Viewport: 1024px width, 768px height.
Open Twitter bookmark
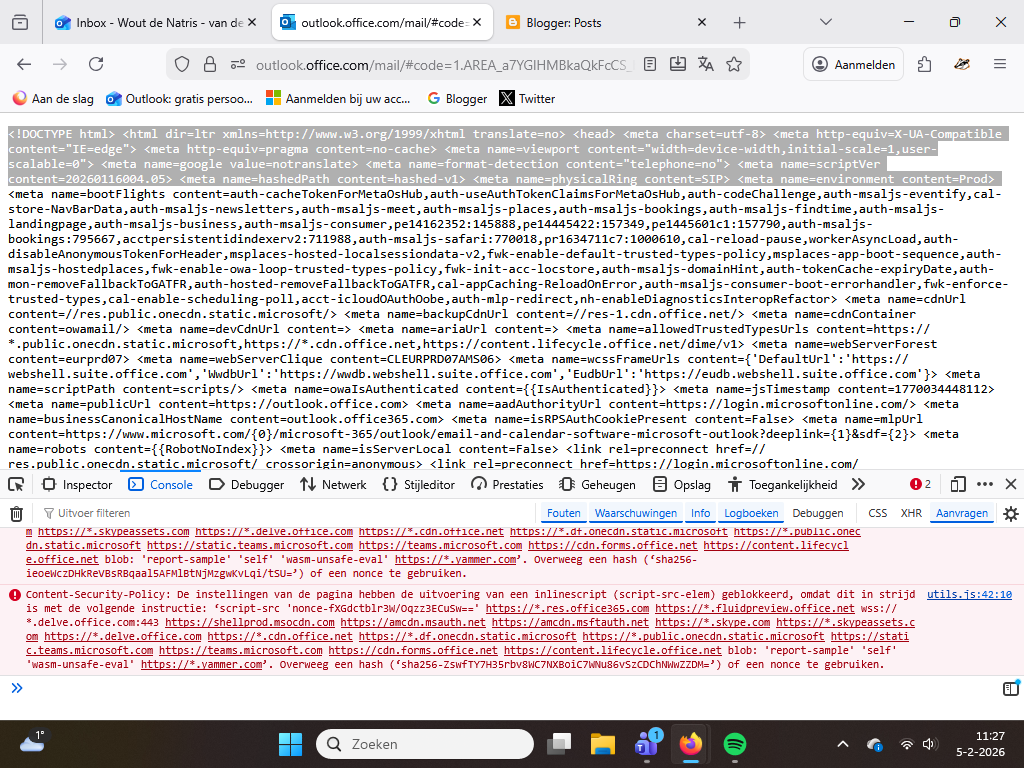527,99
